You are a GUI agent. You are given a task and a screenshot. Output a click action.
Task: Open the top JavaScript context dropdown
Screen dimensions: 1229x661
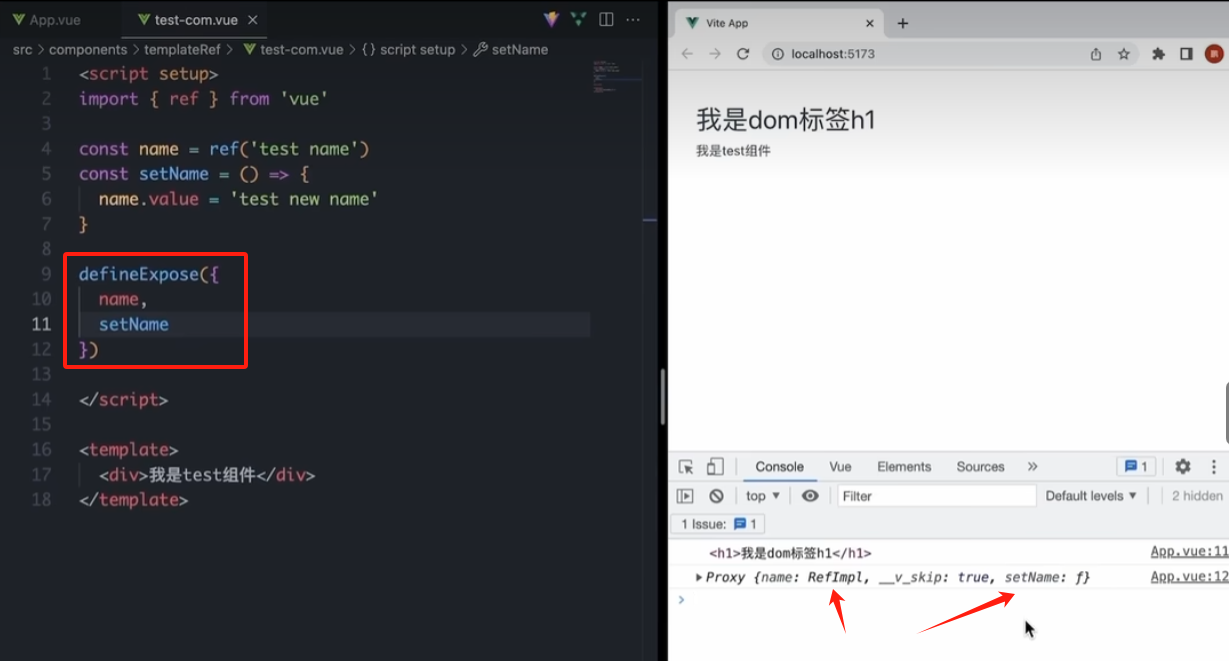pyautogui.click(x=762, y=496)
